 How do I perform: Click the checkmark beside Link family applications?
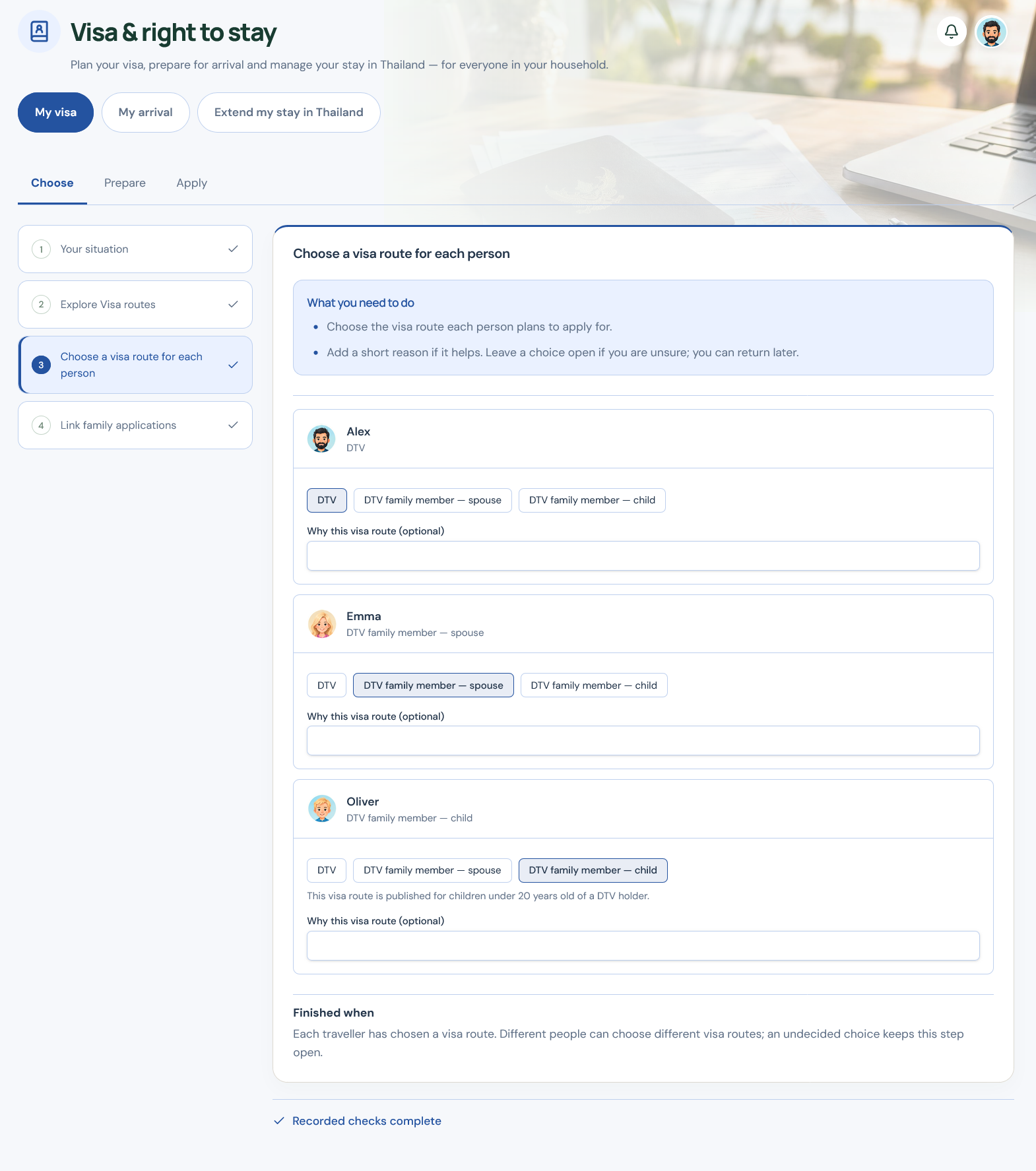point(233,425)
